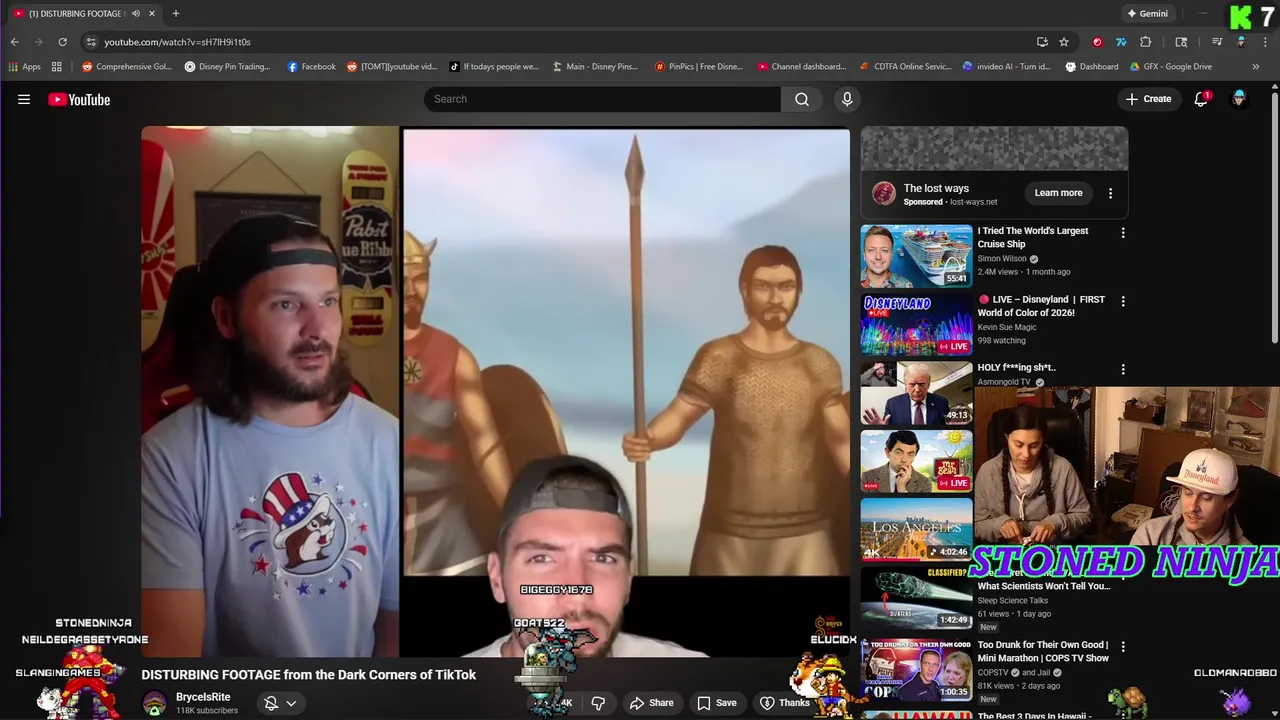The image size is (1280, 720).
Task: Click the lost-ways.net sponsored link text
Action: pyautogui.click(x=973, y=202)
